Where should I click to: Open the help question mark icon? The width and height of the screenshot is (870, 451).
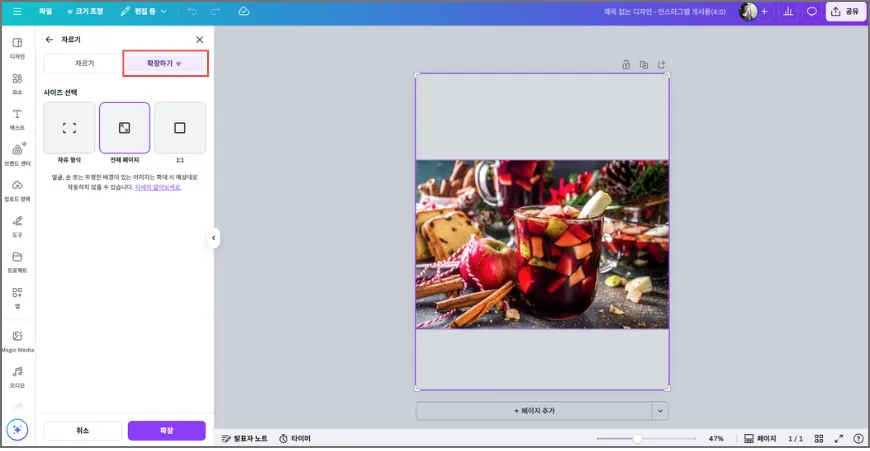[x=858, y=438]
